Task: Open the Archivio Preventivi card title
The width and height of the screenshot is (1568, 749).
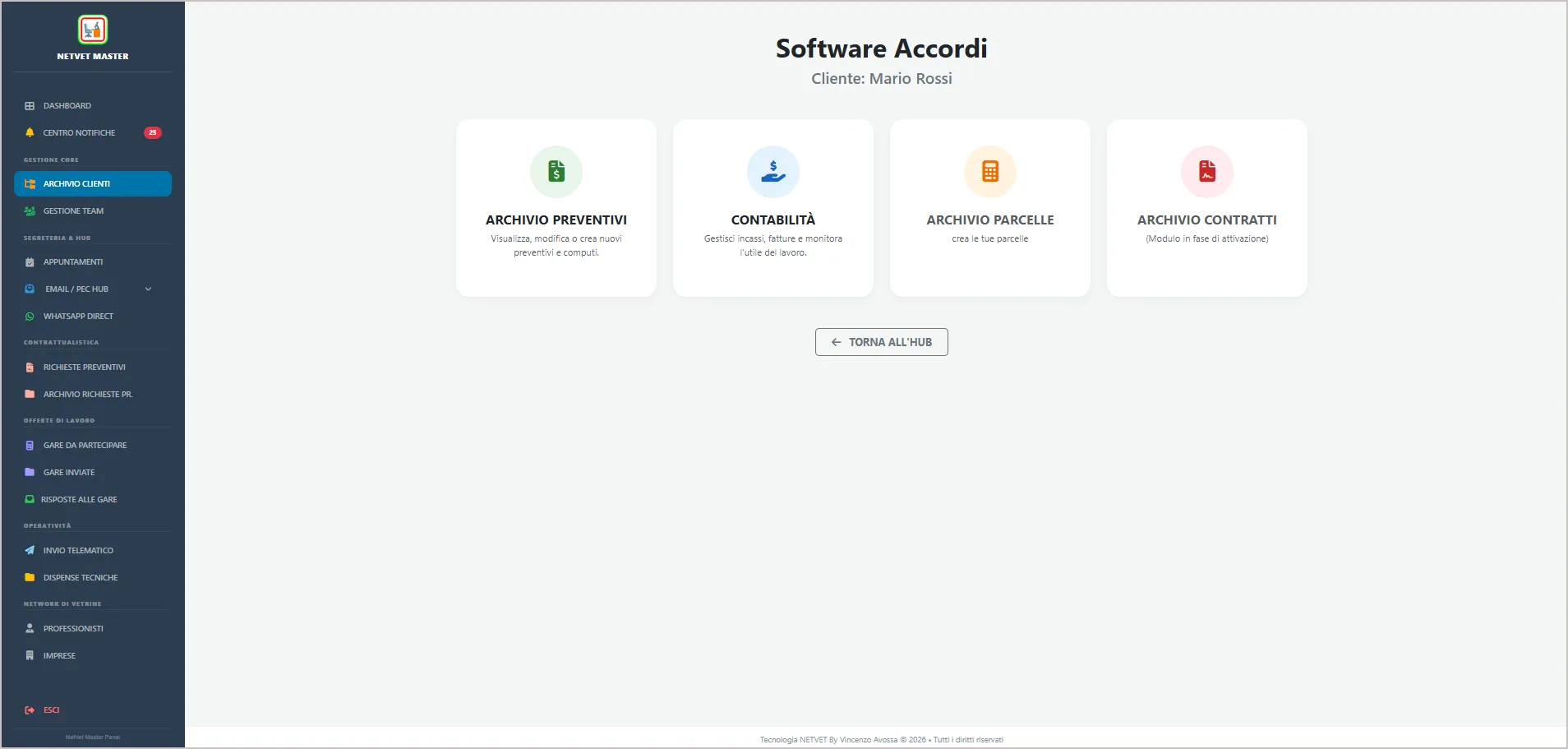Action: coord(556,220)
